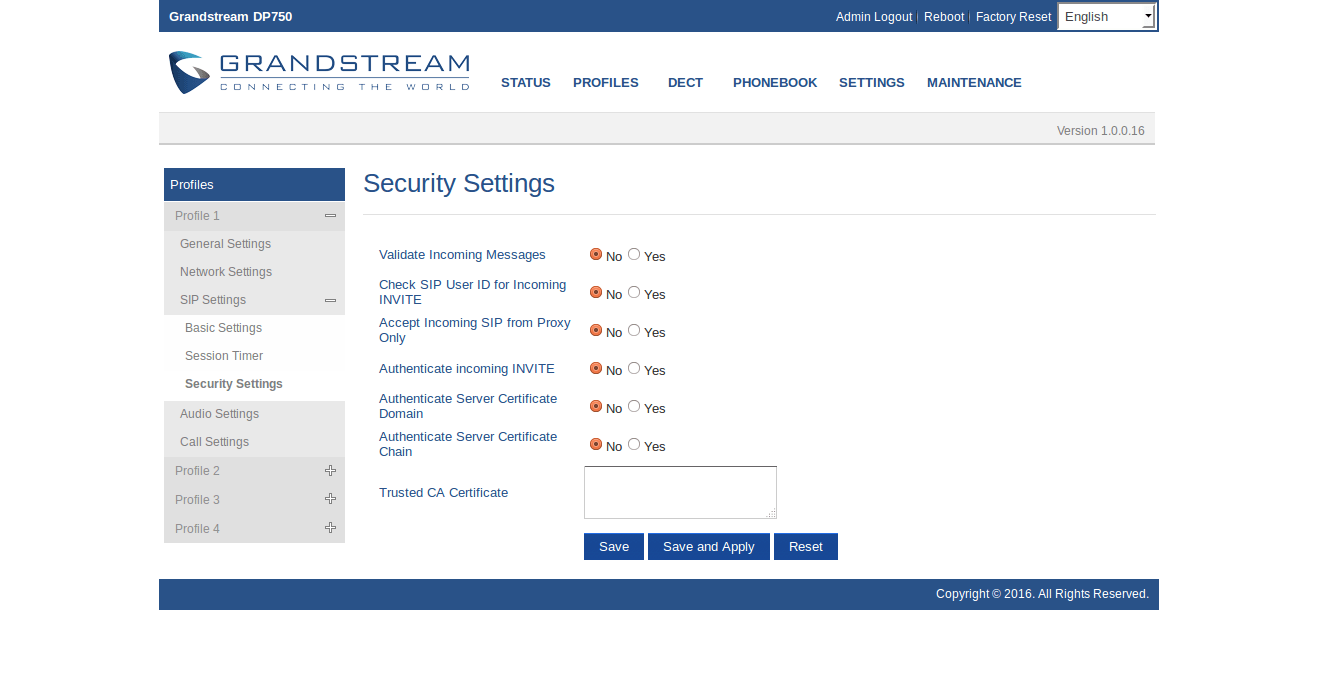Open the PHONEBOOK menu

click(x=775, y=83)
